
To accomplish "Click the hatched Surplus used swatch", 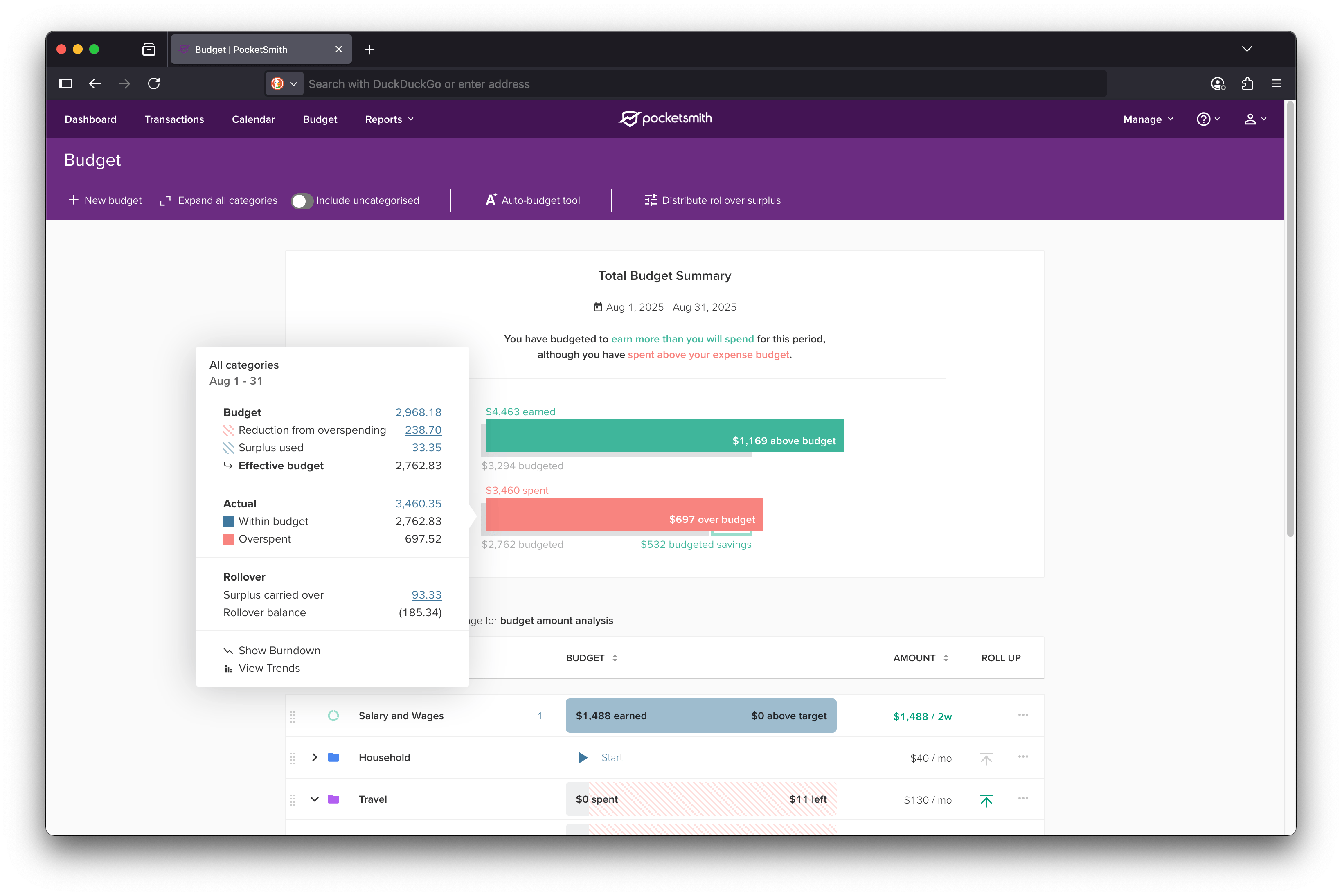I will [x=228, y=448].
